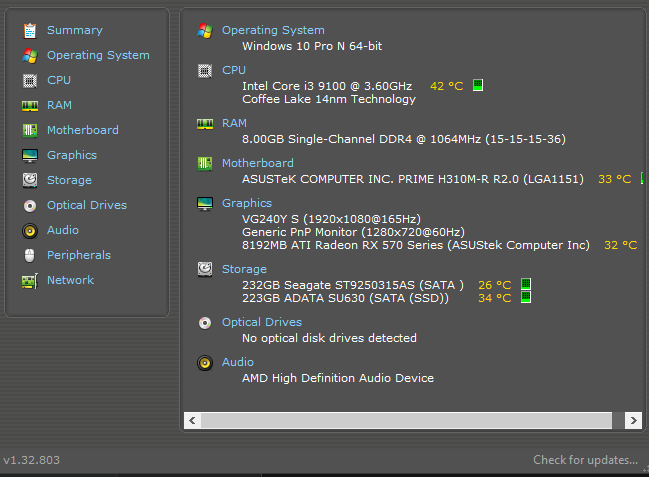Image resolution: width=649 pixels, height=477 pixels.
Task: Click the Motherboard icon in summary pane
Action: [x=205, y=164]
